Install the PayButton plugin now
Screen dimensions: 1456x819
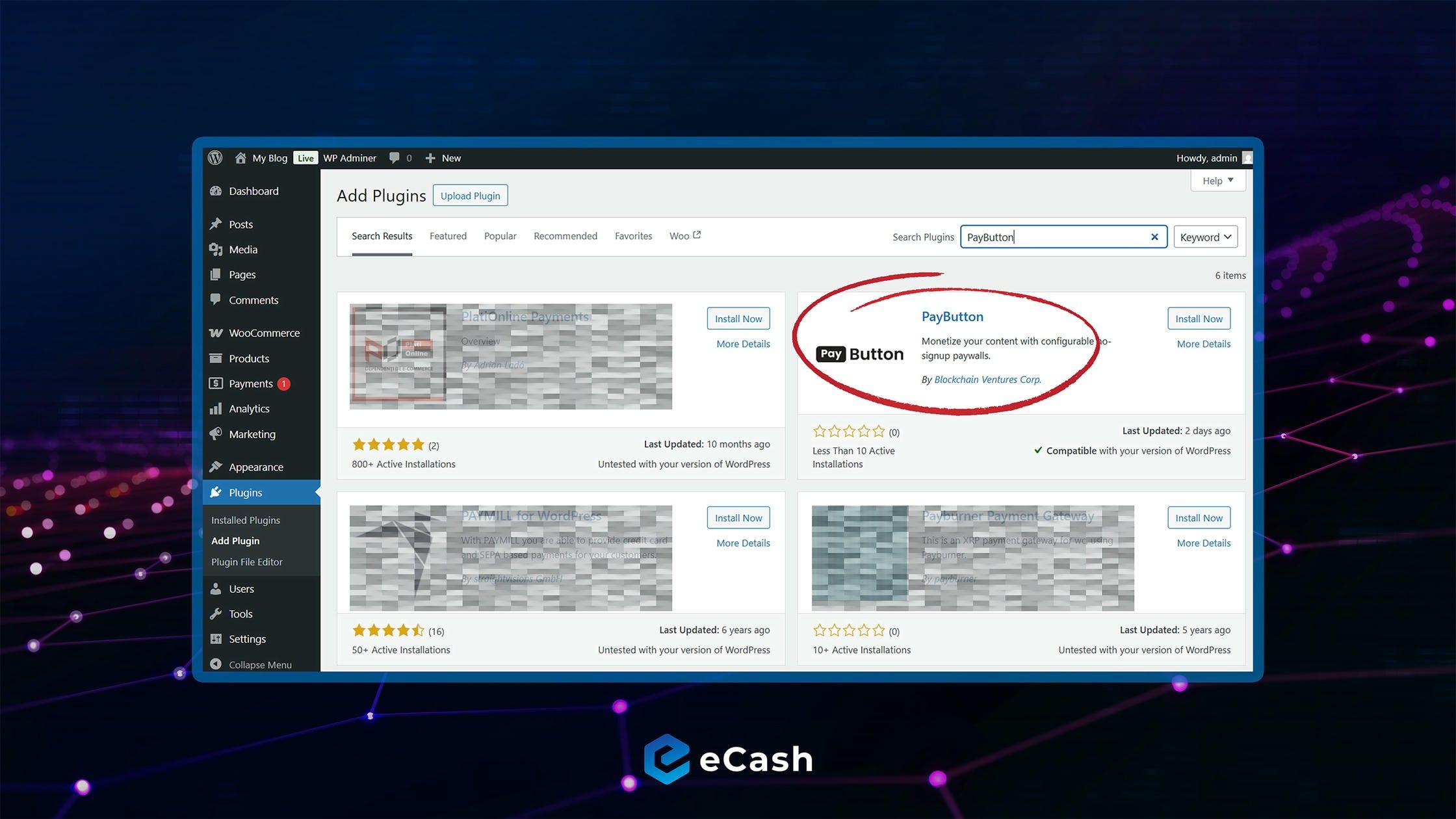click(x=1199, y=318)
